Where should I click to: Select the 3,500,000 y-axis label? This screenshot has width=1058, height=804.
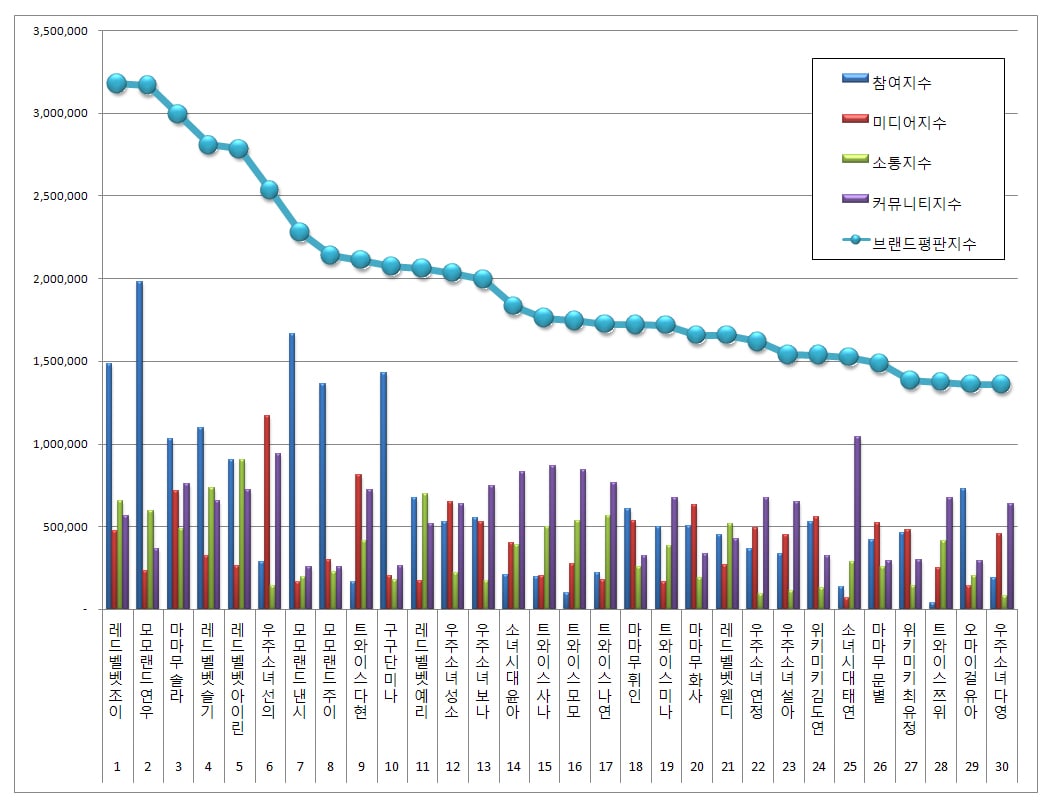point(61,31)
